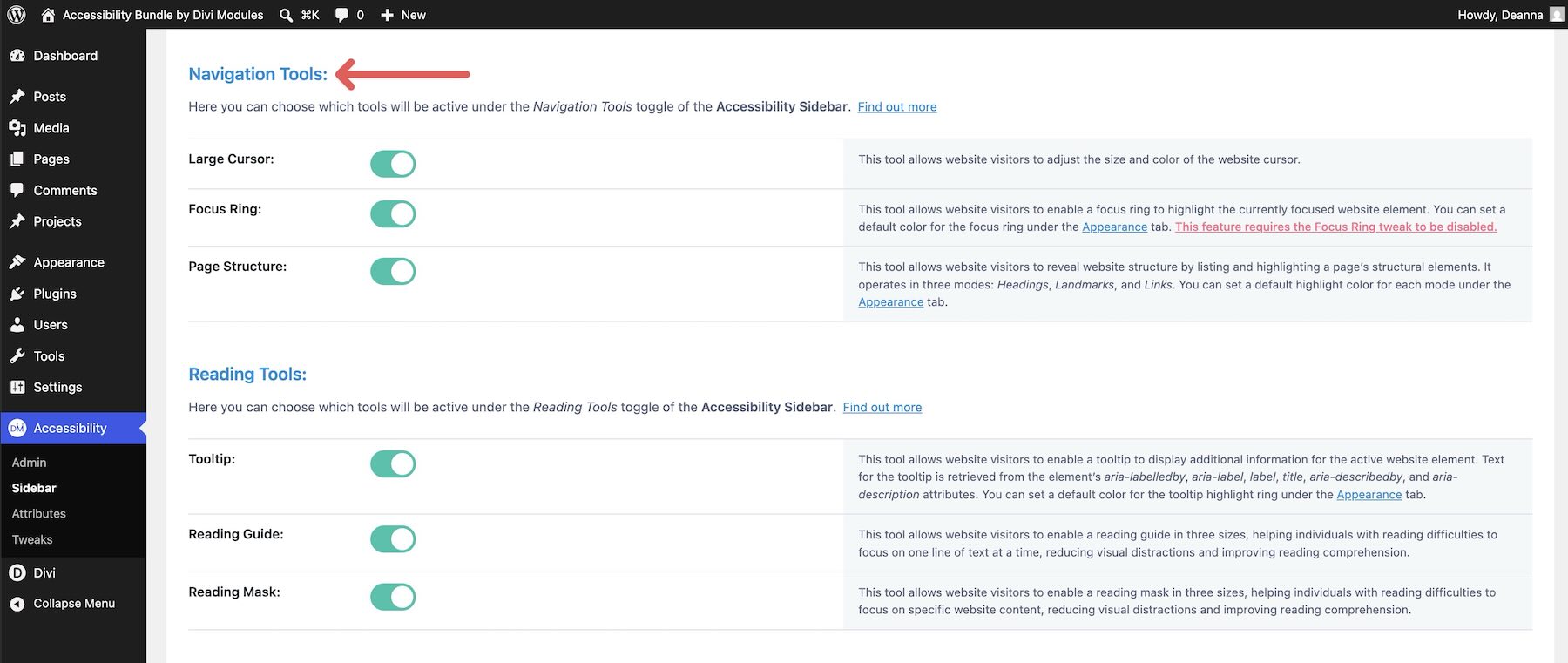Click the Collapse Menu arrow icon
The height and width of the screenshot is (663, 1568).
(x=17, y=604)
